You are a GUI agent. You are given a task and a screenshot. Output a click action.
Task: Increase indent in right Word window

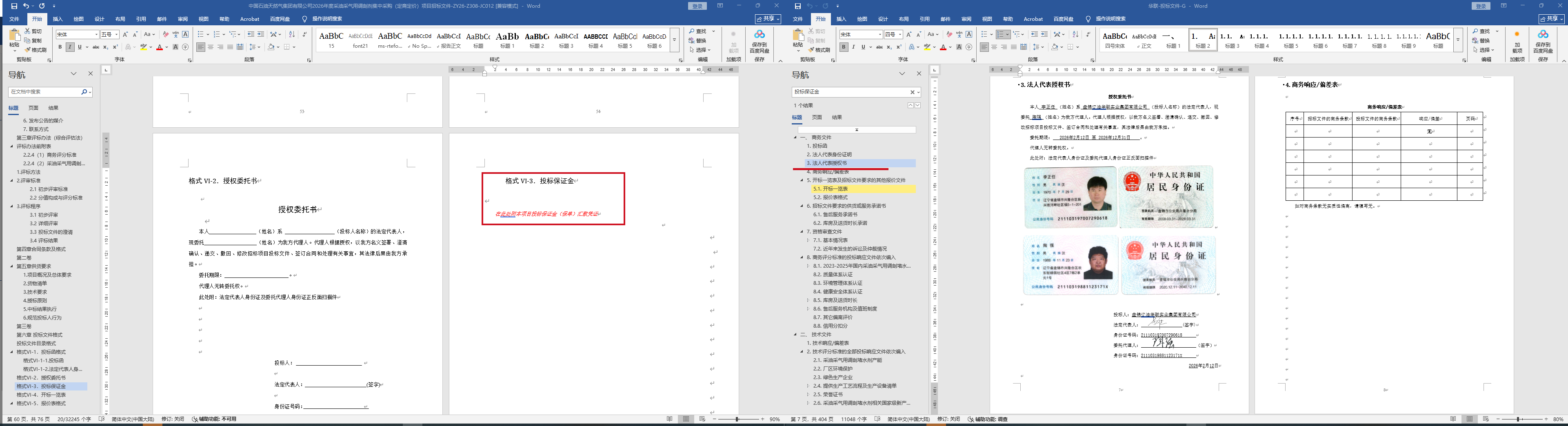pyautogui.click(x=1044, y=35)
